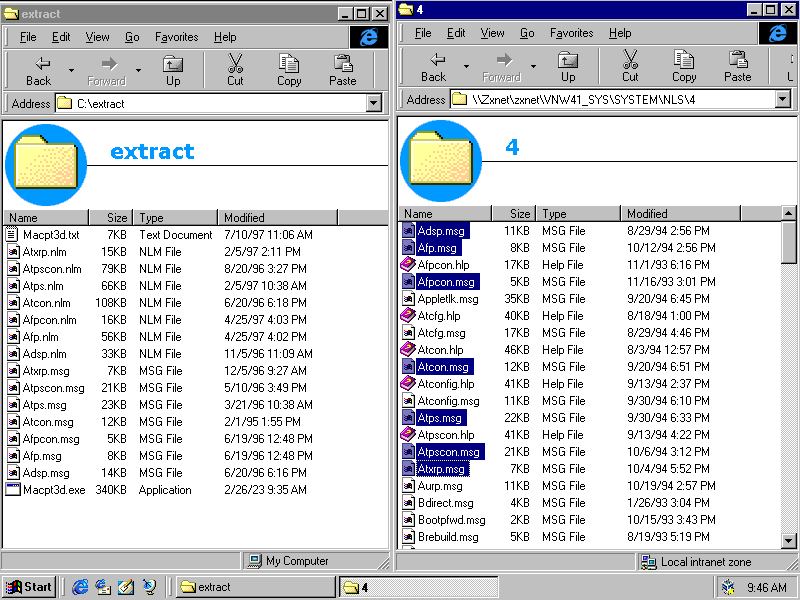Select Macpt3d.exe application icon
Screen dimensions: 800x600
(x=12, y=490)
